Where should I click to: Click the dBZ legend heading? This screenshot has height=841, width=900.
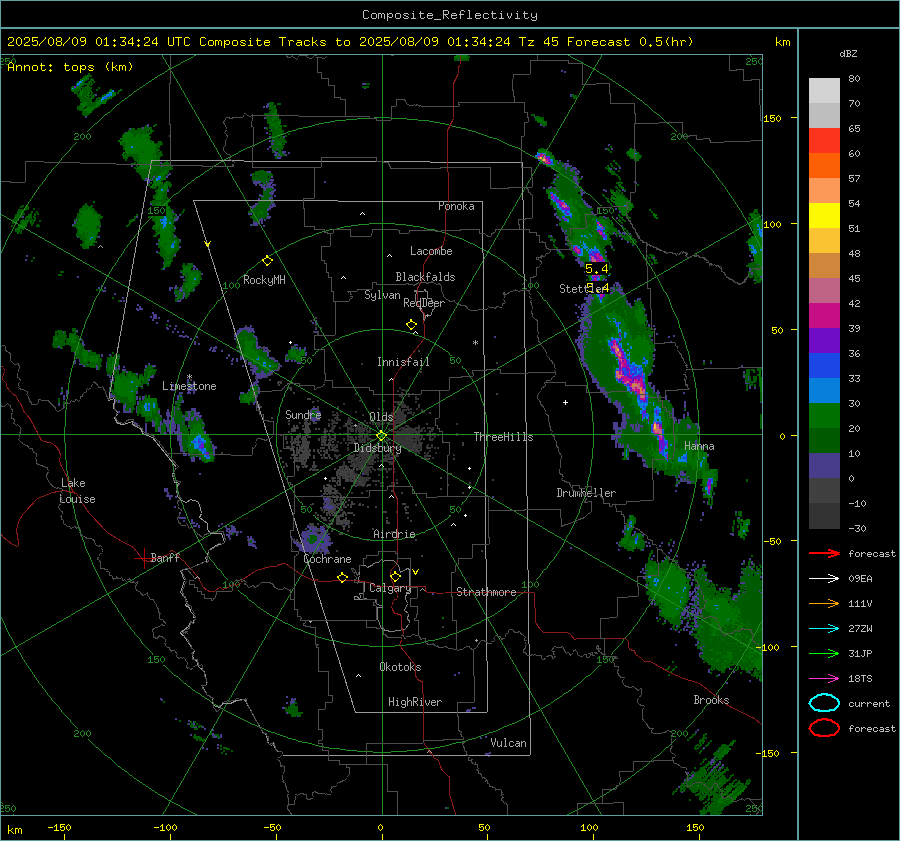tap(848, 54)
